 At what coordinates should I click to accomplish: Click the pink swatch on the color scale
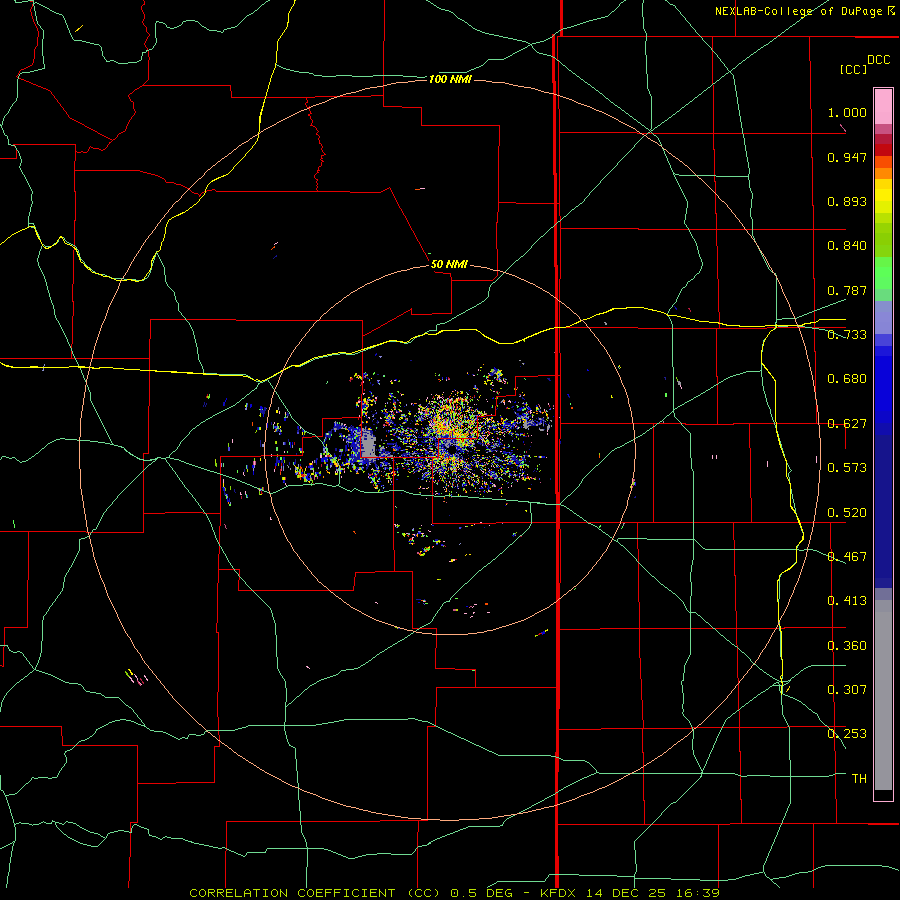click(883, 107)
